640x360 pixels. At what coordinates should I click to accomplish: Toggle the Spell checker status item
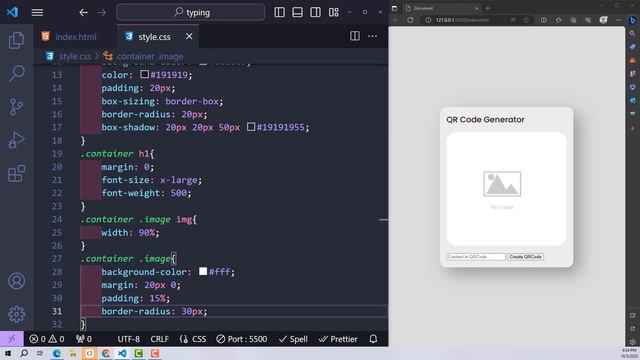click(293, 339)
